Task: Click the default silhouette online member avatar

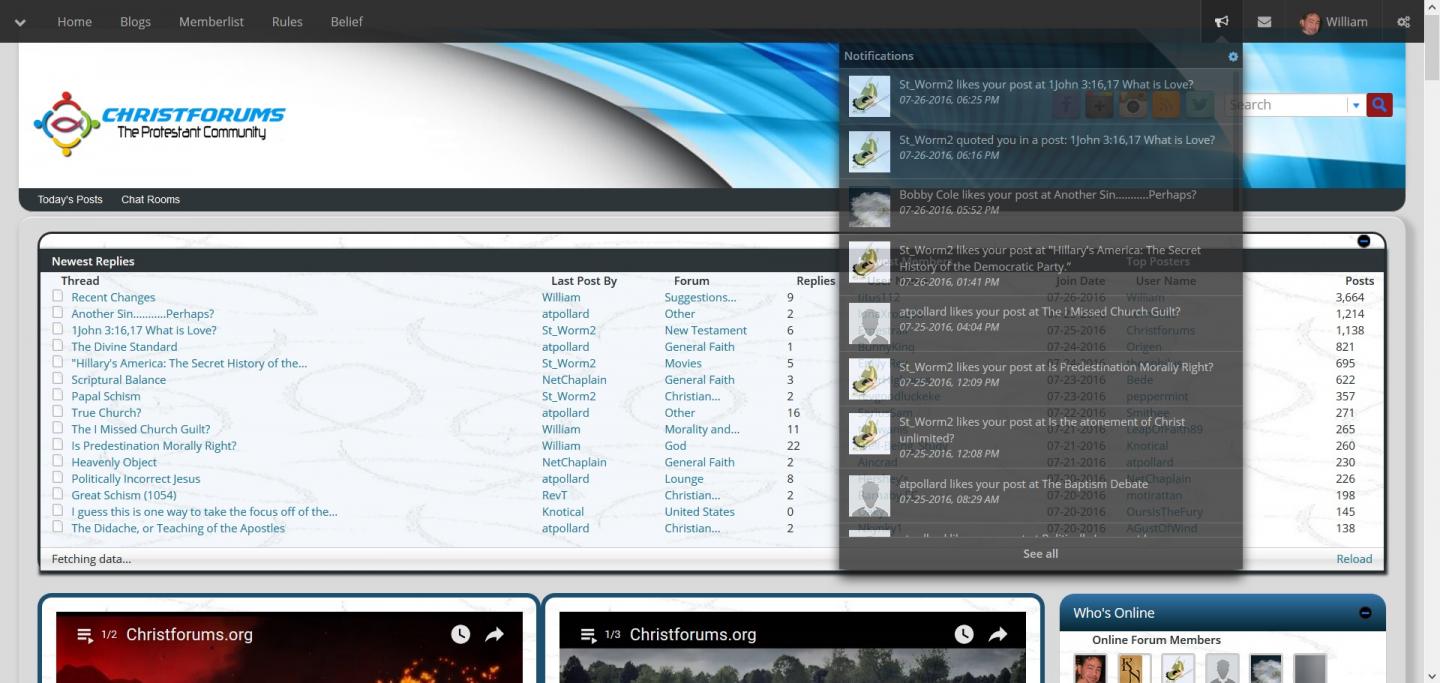Action: 1222,668
